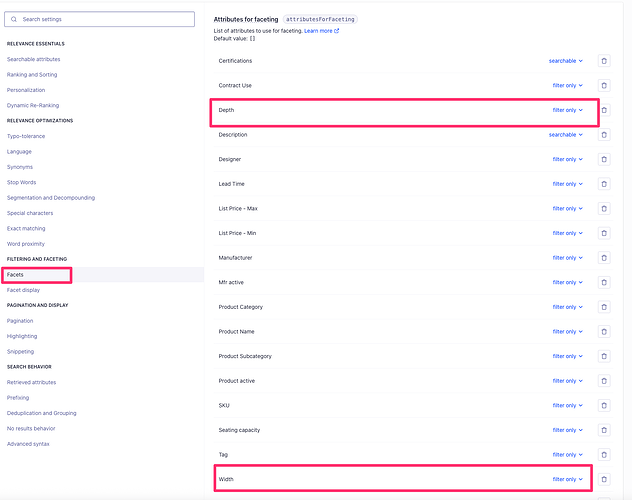Open Width filter only dropdown
This screenshot has width=632, height=500.
click(x=567, y=479)
